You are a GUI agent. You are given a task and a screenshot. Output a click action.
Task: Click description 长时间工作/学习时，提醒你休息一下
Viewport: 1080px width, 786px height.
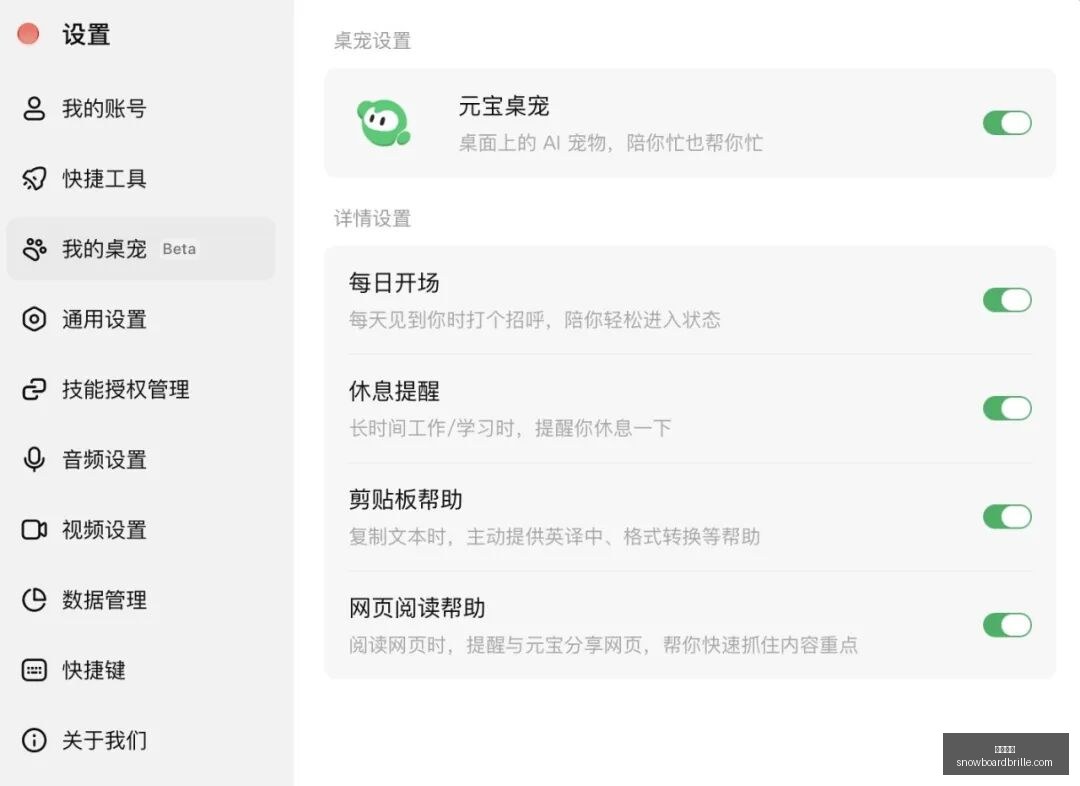click(x=510, y=428)
